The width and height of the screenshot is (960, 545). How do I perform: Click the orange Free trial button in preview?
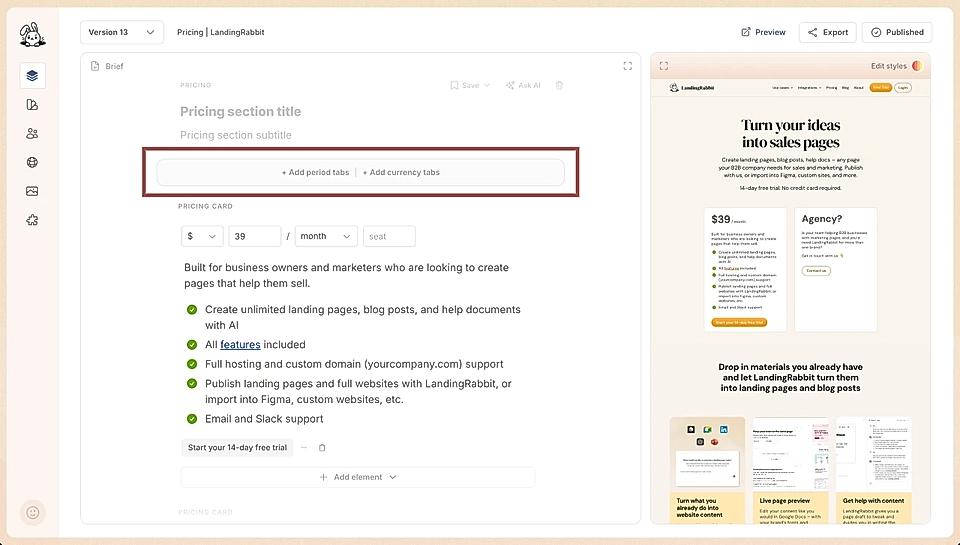[880, 88]
